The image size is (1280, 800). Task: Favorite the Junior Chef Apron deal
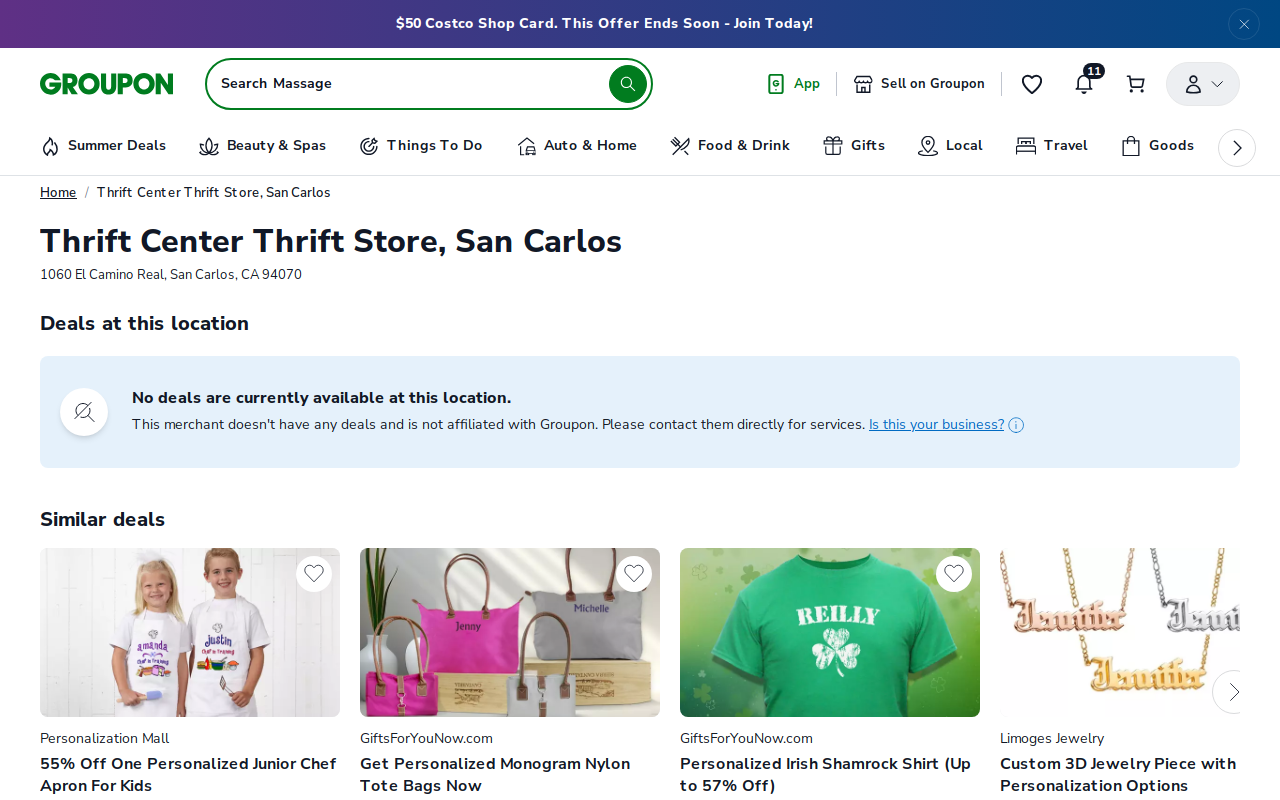[x=314, y=574]
